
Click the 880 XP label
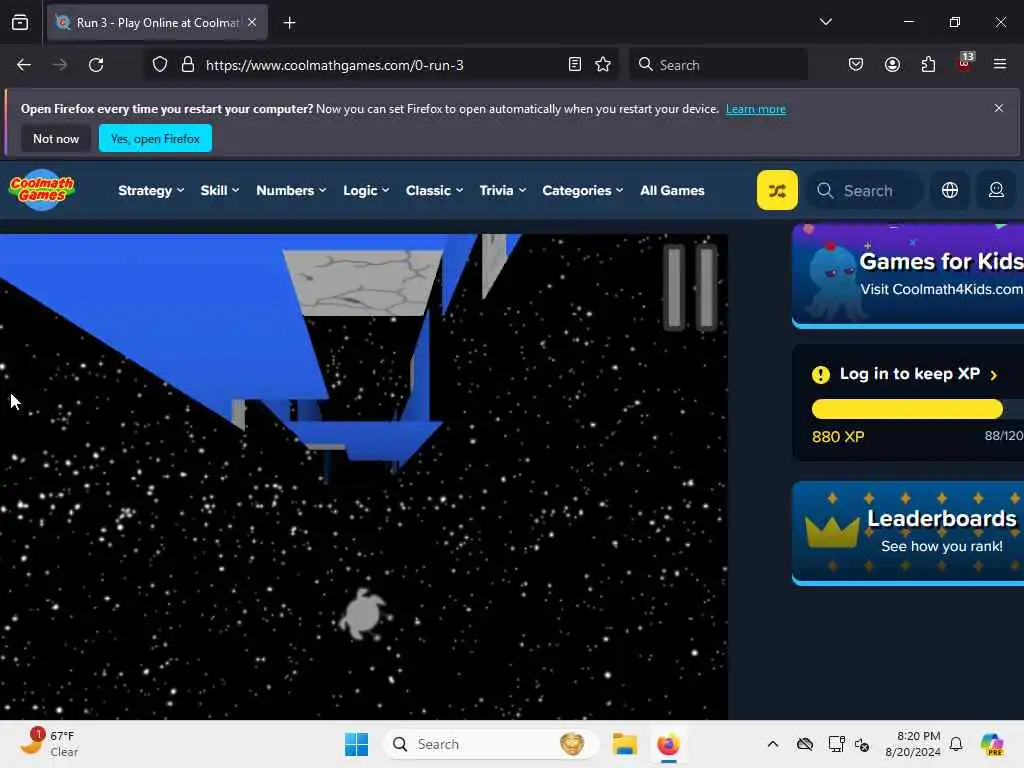838,436
